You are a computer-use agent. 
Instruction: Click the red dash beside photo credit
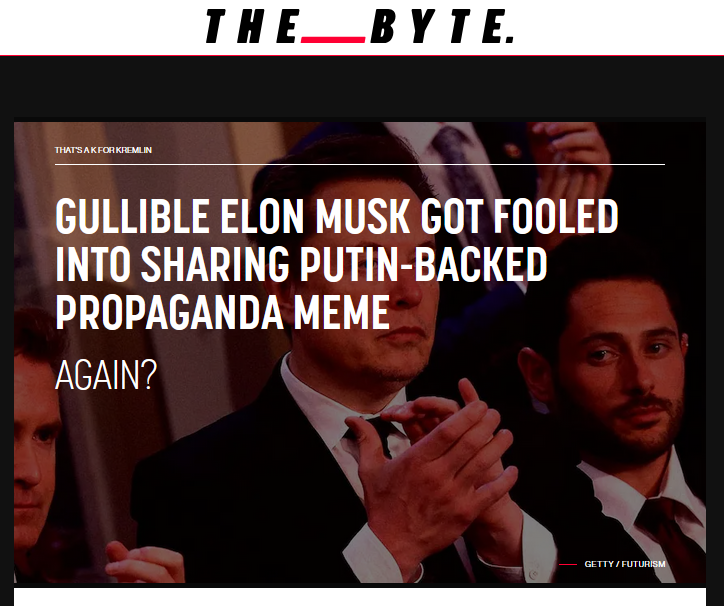point(567,564)
